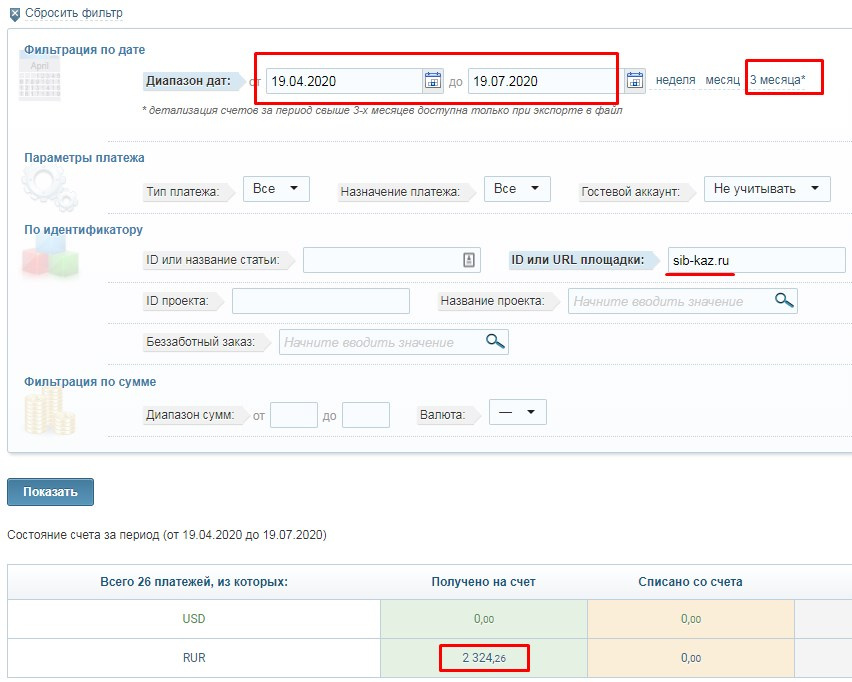Screen dimensions: 852x682
Task: Click the Диапазон сумм label
Action: (190, 415)
